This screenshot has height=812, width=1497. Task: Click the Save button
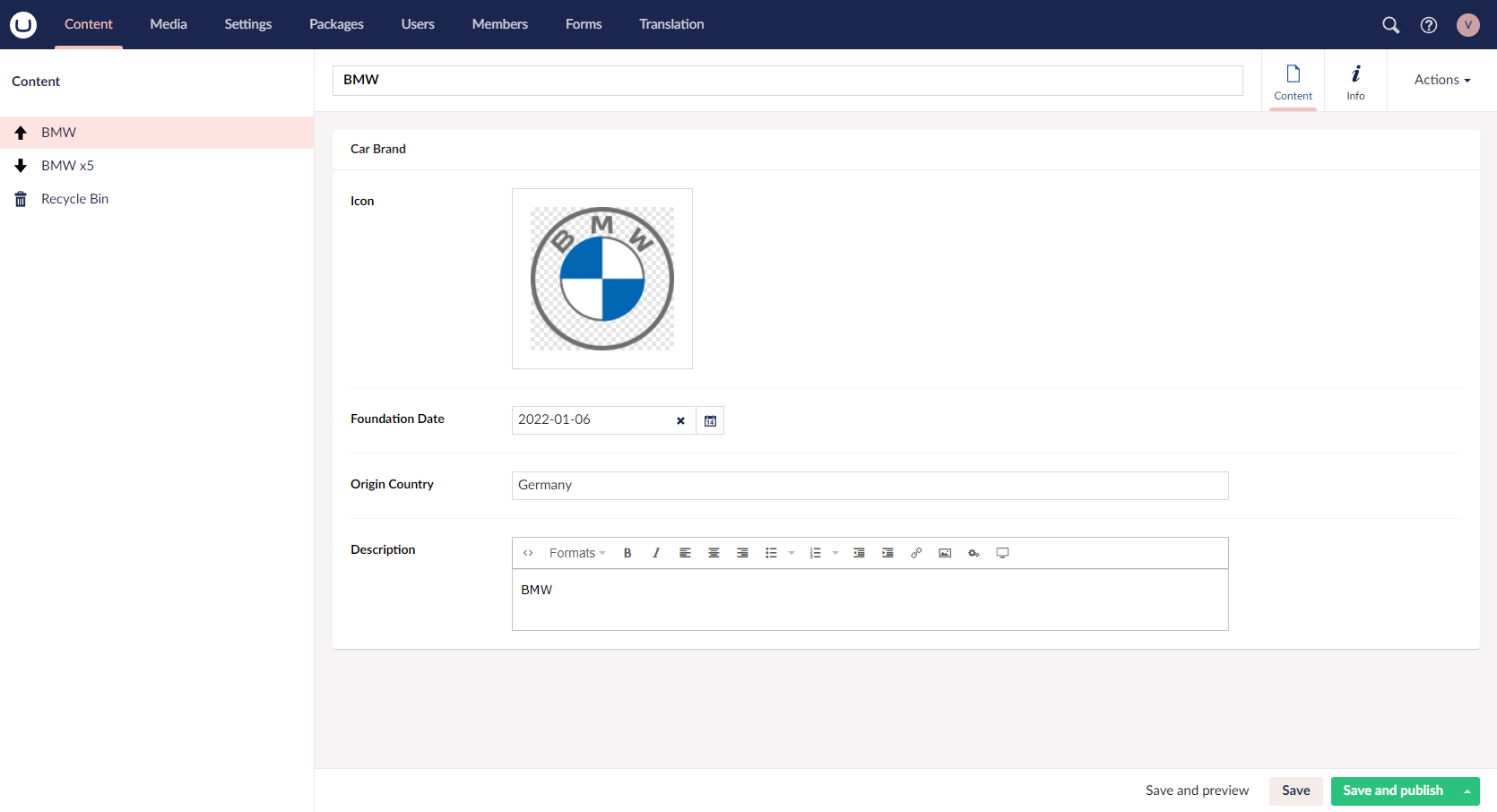[x=1295, y=790]
